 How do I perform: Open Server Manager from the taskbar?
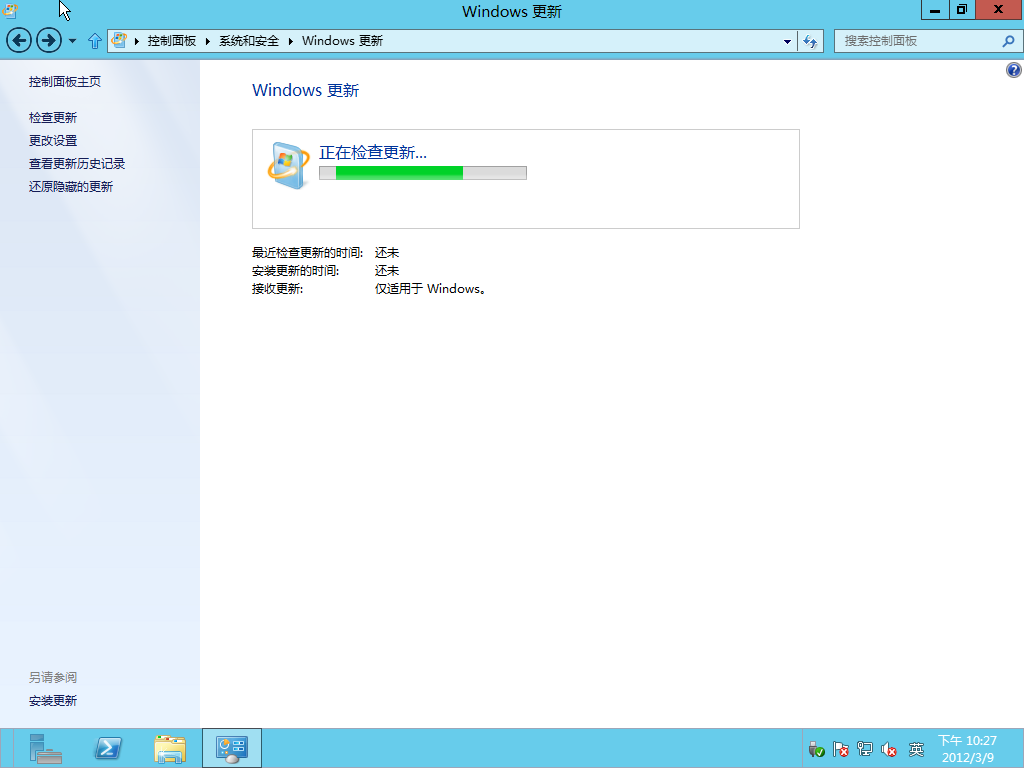[46, 748]
